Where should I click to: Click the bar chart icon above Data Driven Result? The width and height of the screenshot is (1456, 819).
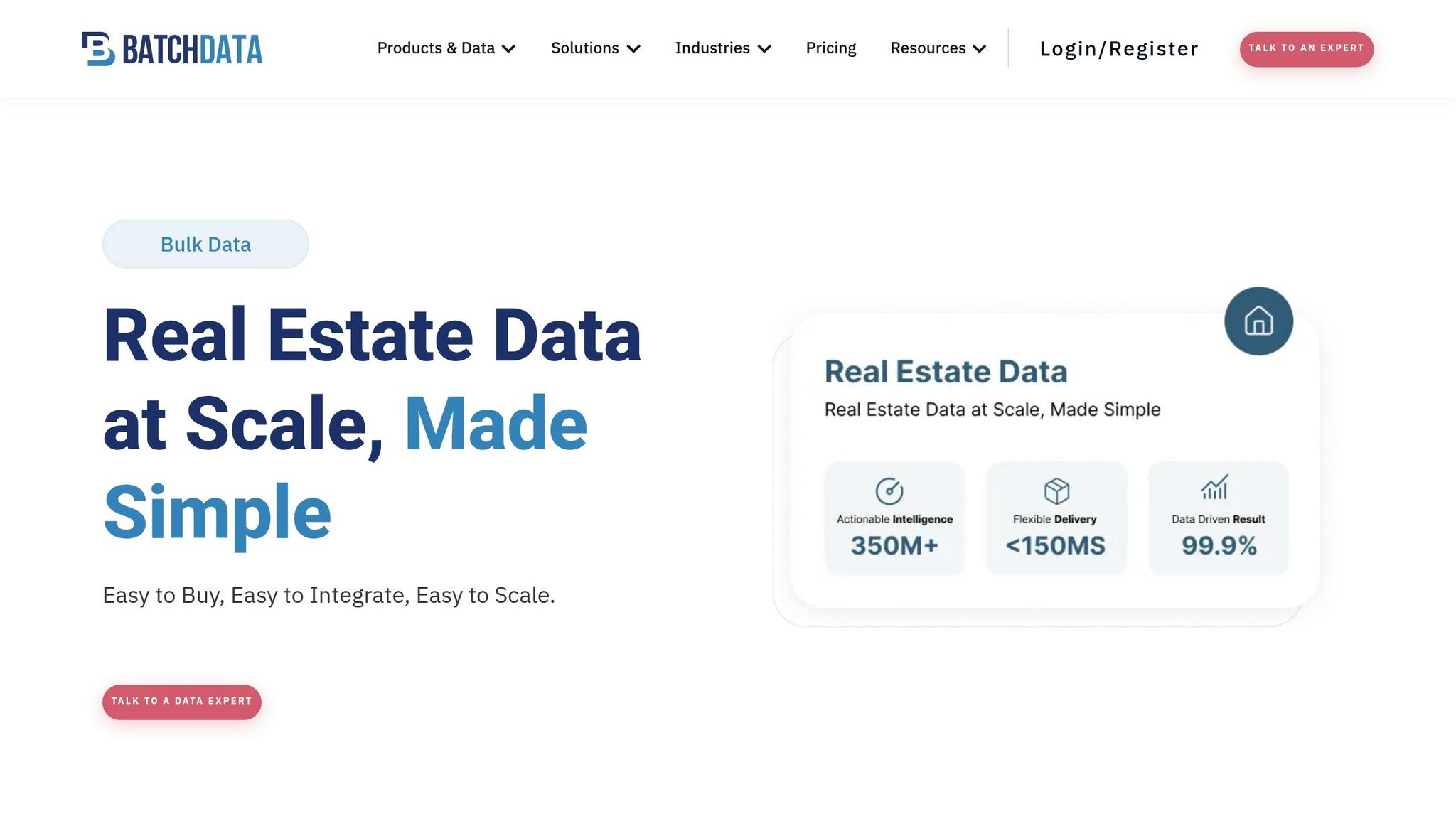(1216, 489)
